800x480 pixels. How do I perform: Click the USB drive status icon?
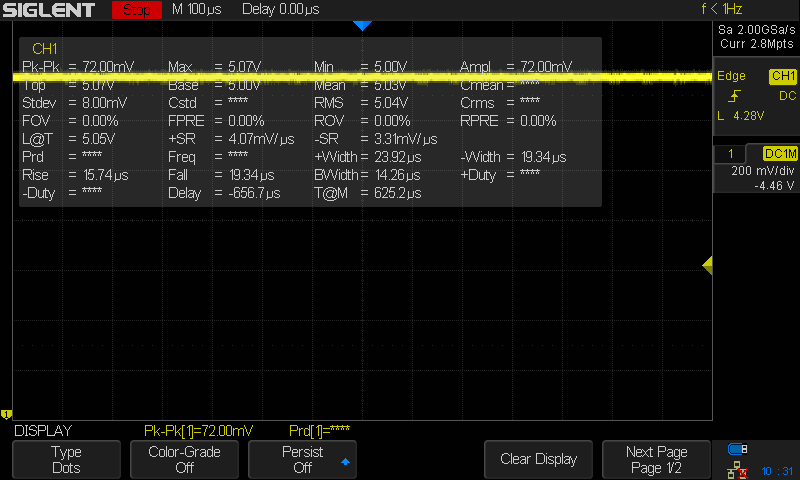tap(738, 449)
